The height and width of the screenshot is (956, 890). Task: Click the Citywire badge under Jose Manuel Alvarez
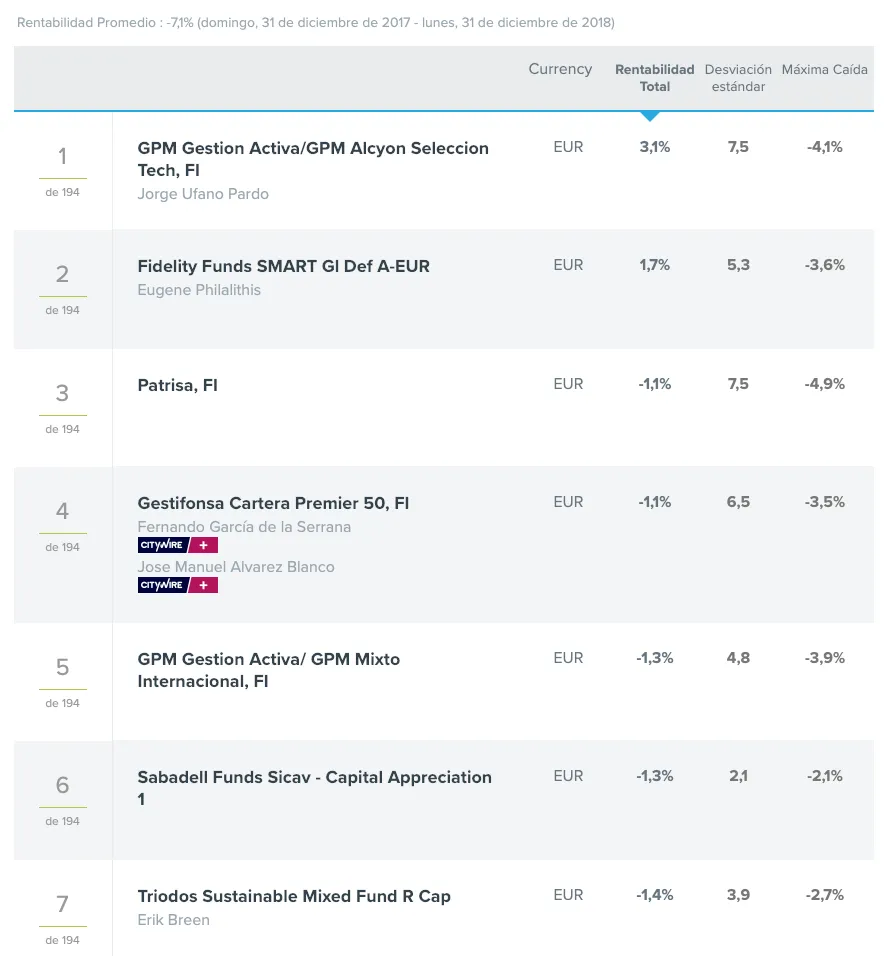point(177,585)
